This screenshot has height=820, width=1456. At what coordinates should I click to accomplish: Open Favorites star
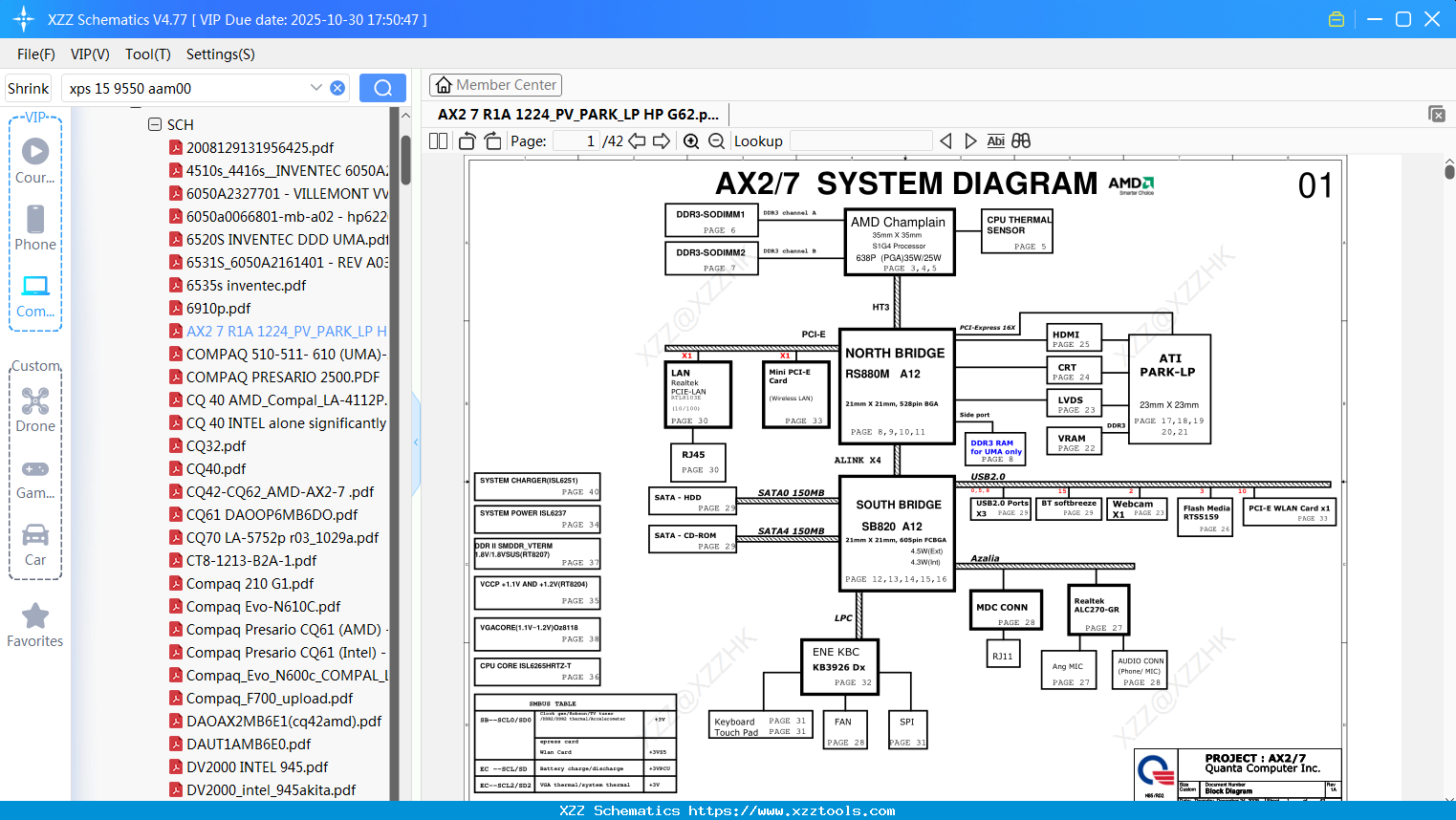click(35, 626)
